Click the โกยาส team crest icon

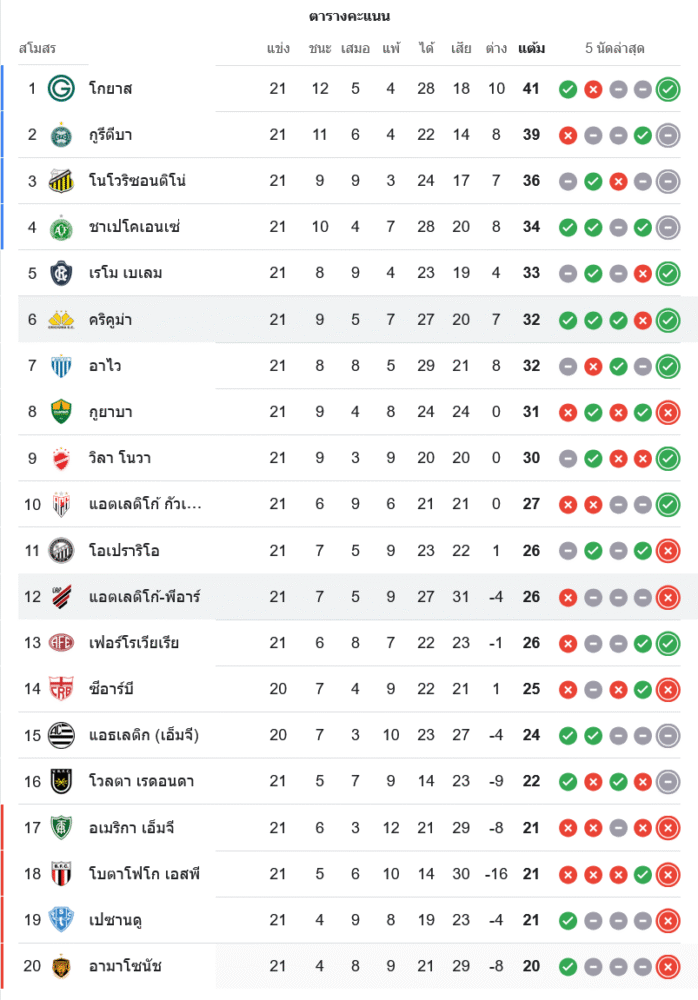coord(62,89)
